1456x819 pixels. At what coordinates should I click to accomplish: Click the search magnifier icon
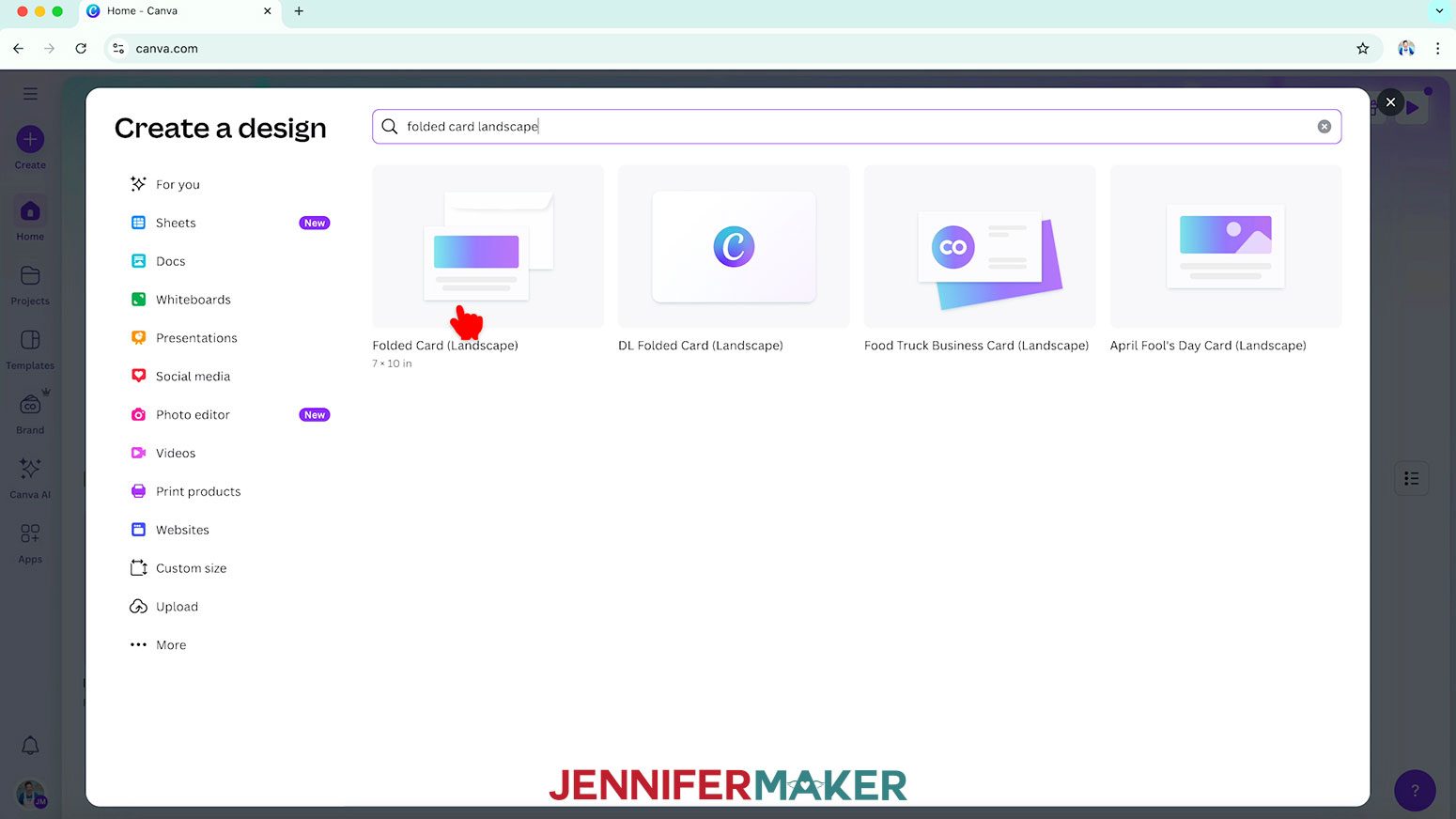(389, 127)
